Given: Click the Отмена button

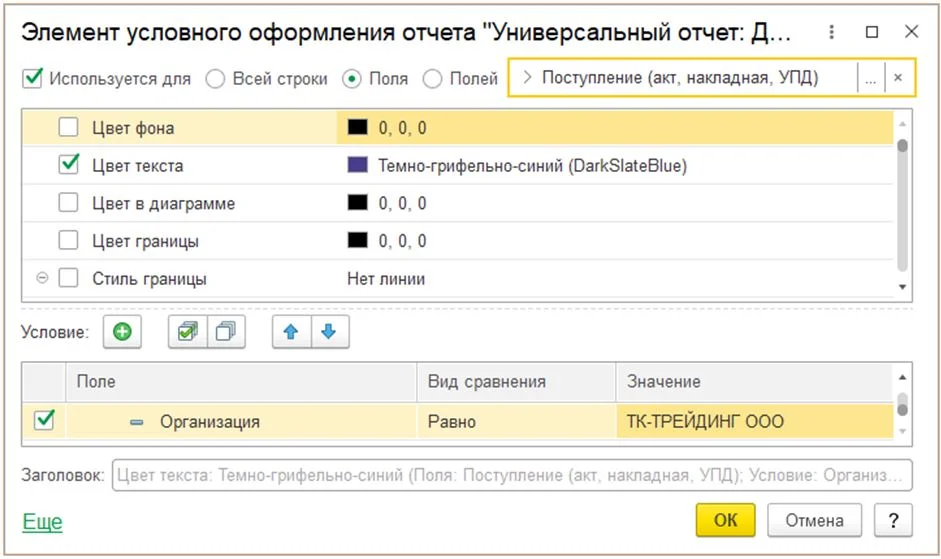Looking at the screenshot, I should click(x=814, y=520).
